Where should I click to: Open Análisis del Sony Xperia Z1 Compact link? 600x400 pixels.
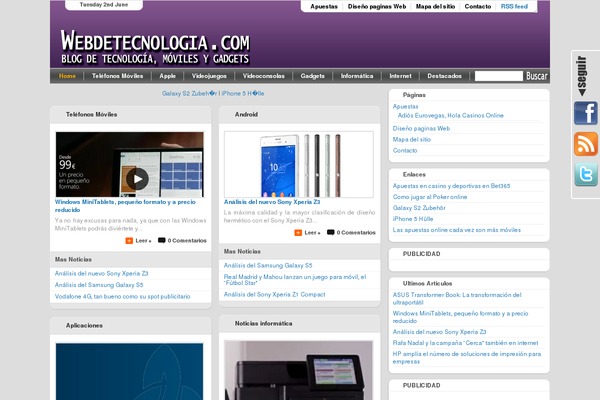pyautogui.click(x=275, y=294)
